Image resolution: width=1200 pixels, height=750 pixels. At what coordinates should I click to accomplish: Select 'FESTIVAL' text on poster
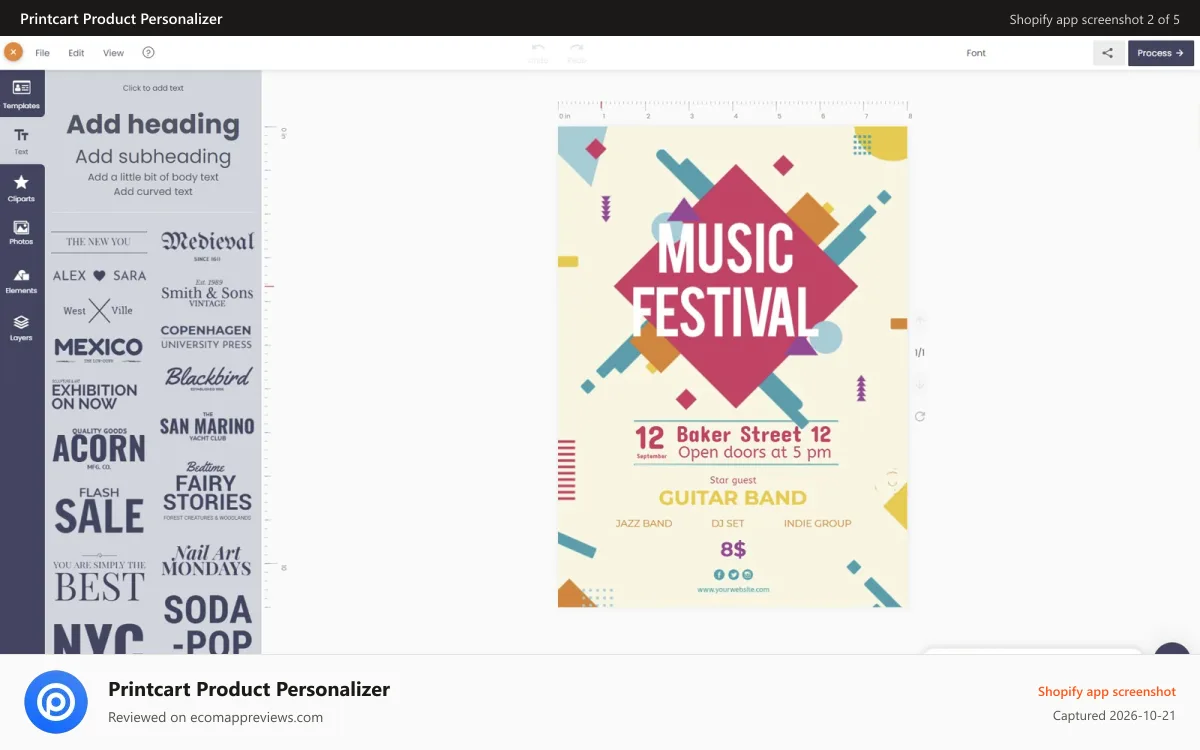point(725,312)
